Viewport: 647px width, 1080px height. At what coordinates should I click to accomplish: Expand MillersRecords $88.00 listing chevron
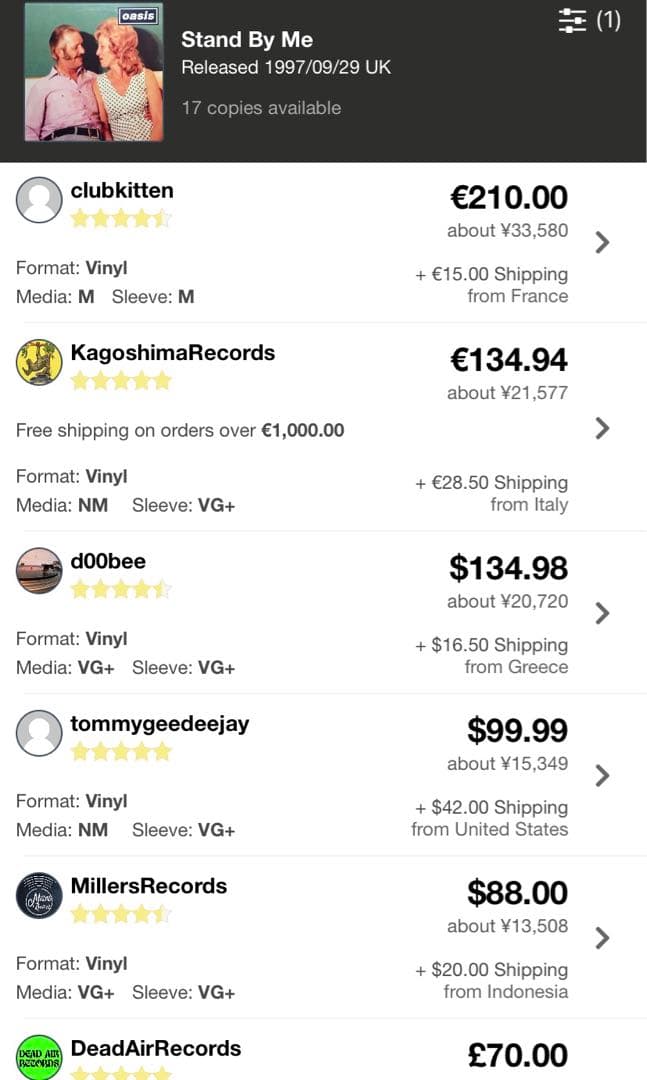pyautogui.click(x=602, y=938)
